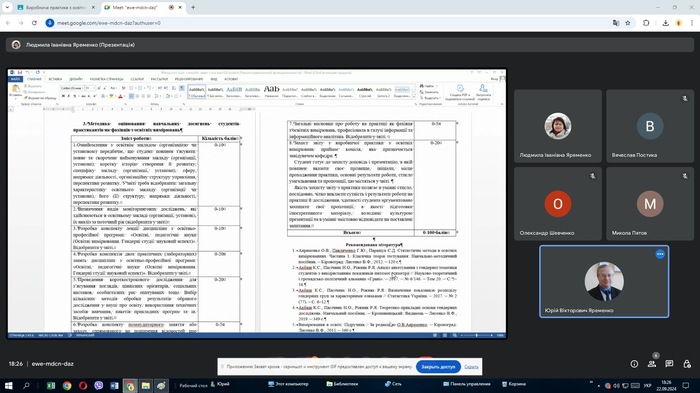Toggle the system volume speaker icon
The image size is (700, 393).
pyautogui.click(x=617, y=385)
